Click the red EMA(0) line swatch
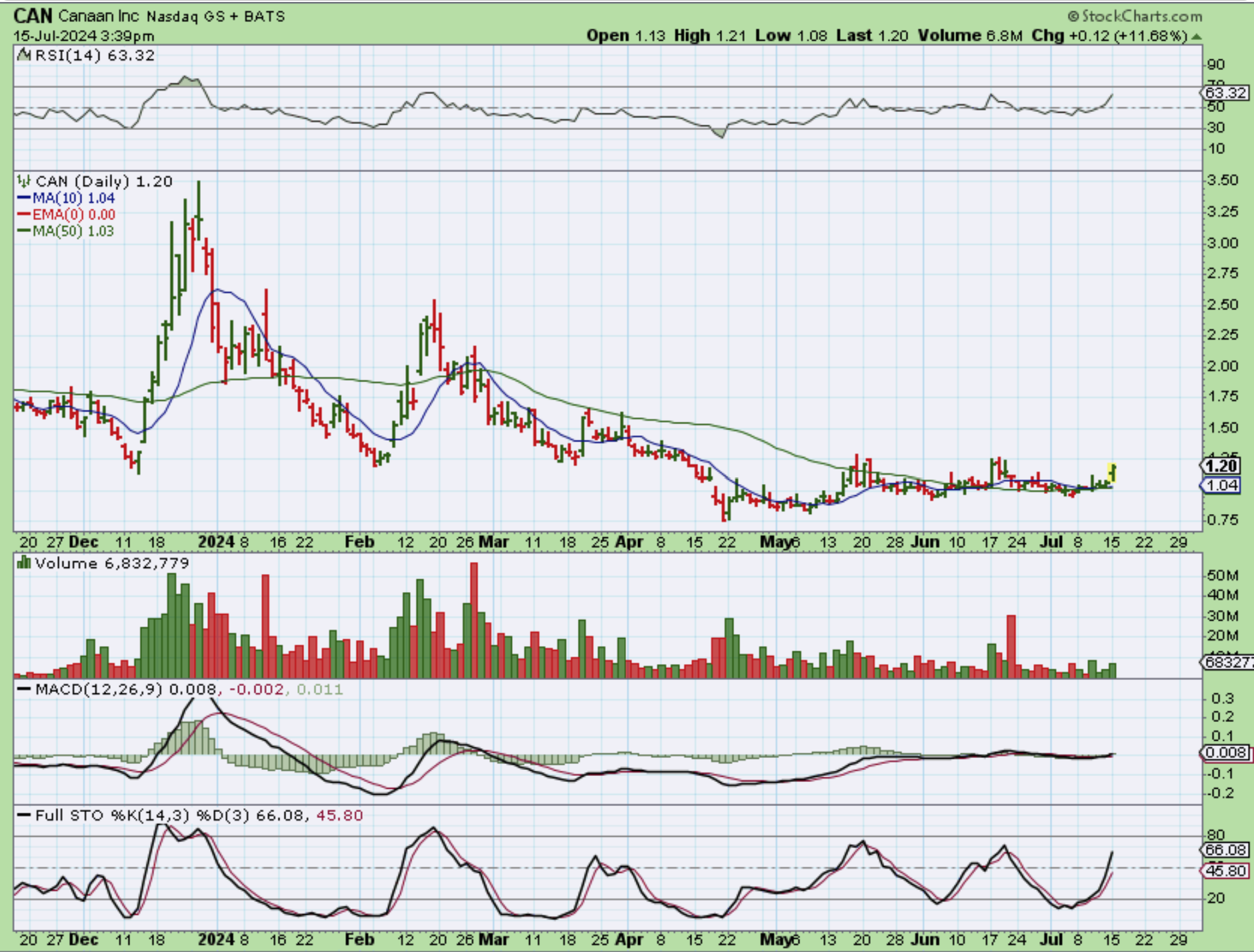 coord(24,214)
